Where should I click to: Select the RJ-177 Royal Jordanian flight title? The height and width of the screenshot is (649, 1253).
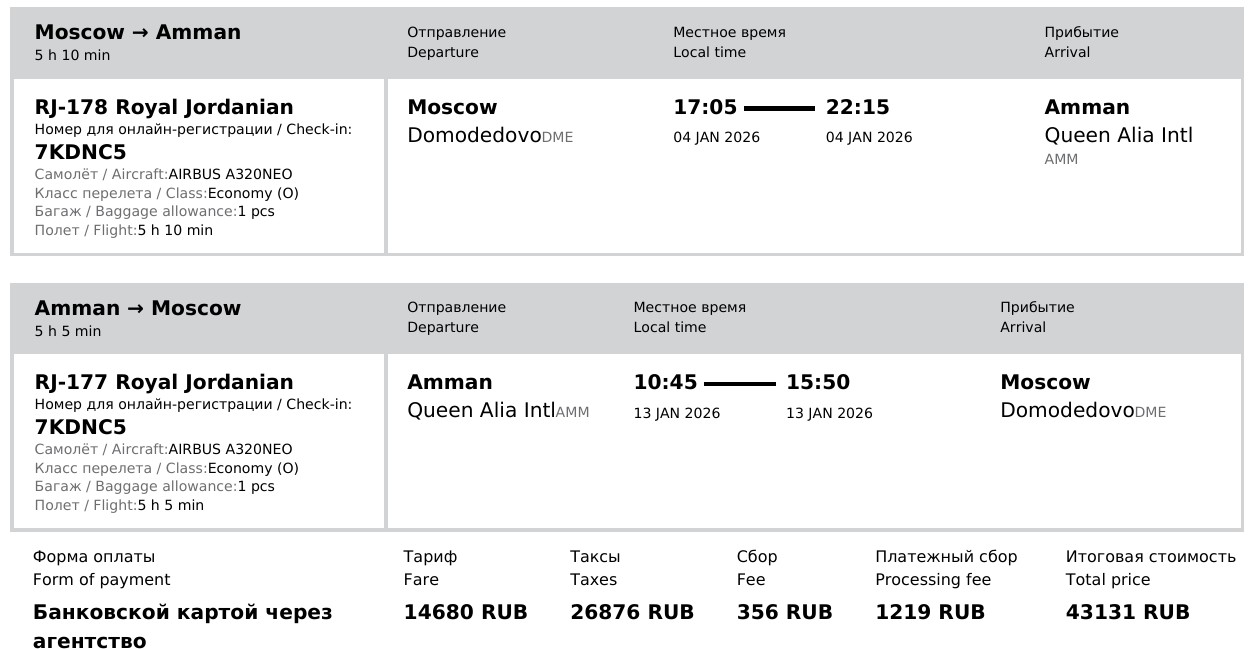(164, 382)
